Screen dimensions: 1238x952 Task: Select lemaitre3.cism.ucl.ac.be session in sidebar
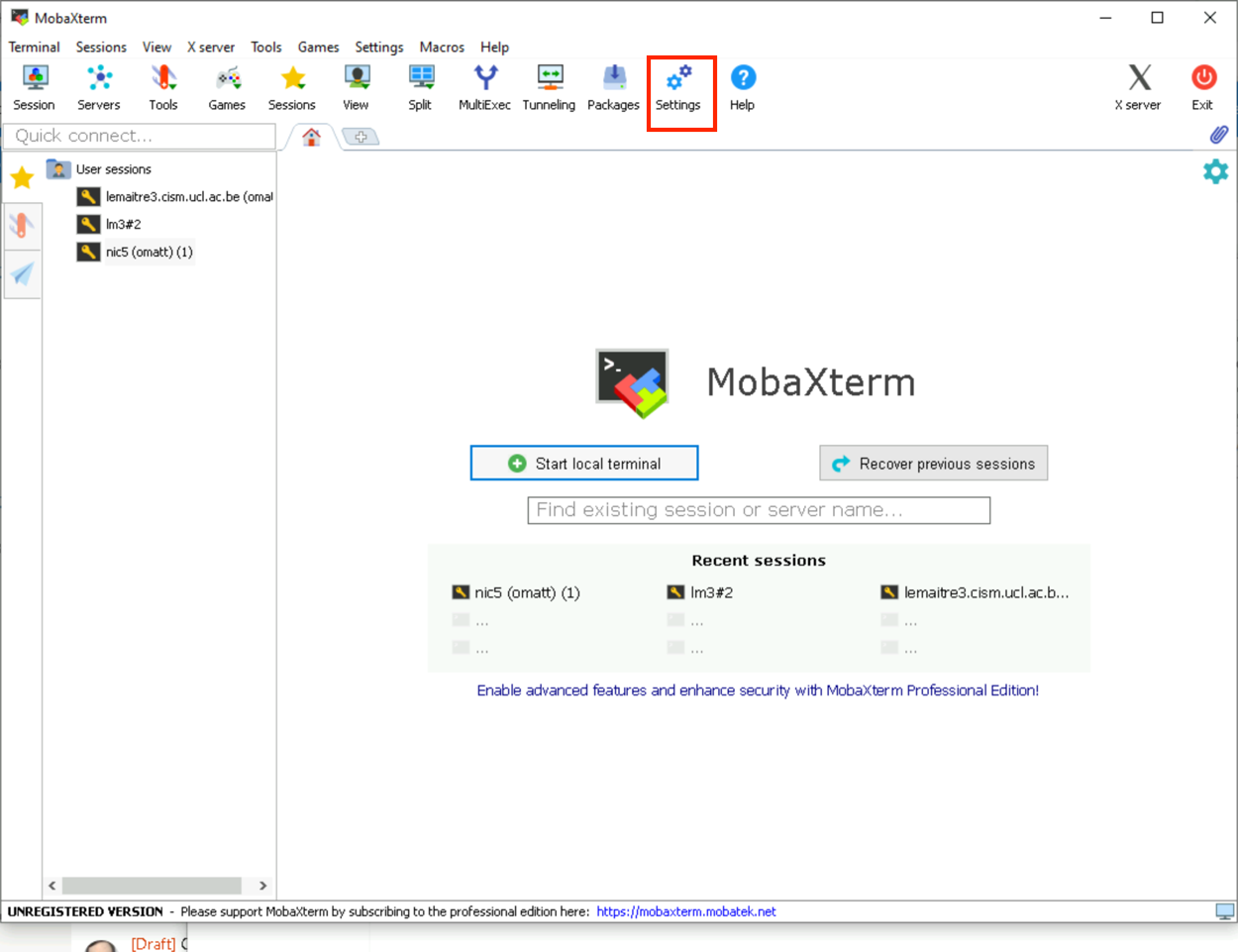click(x=175, y=197)
